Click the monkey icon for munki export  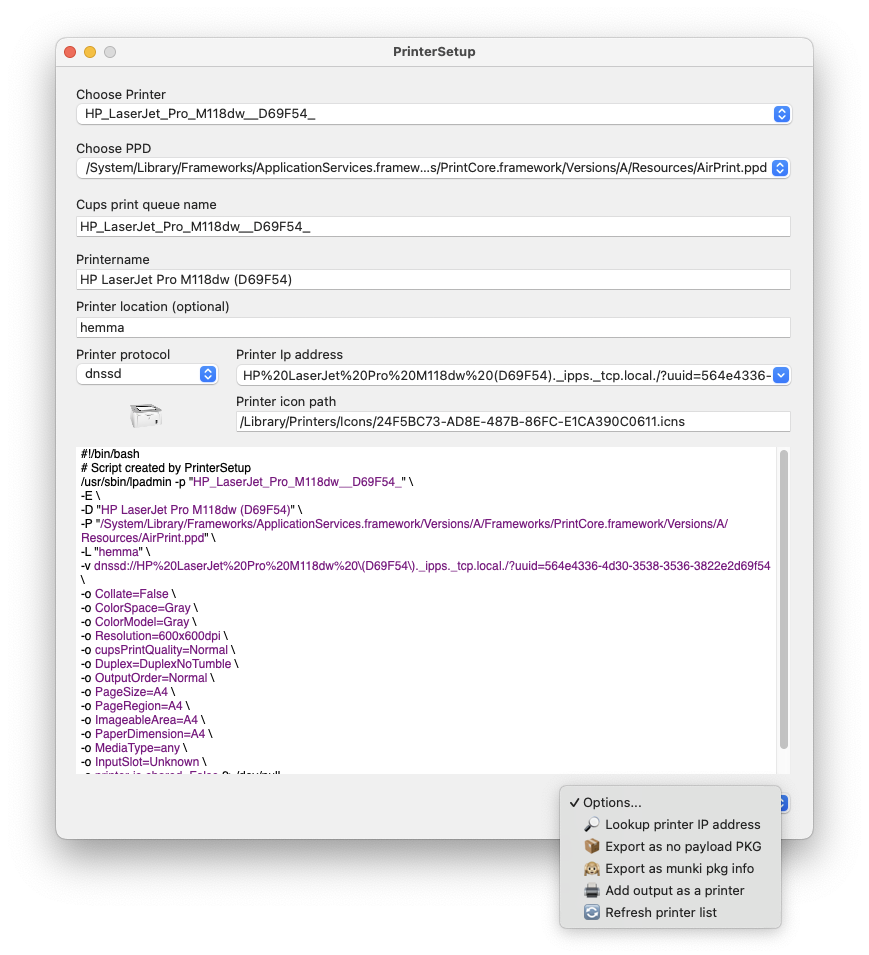591,869
